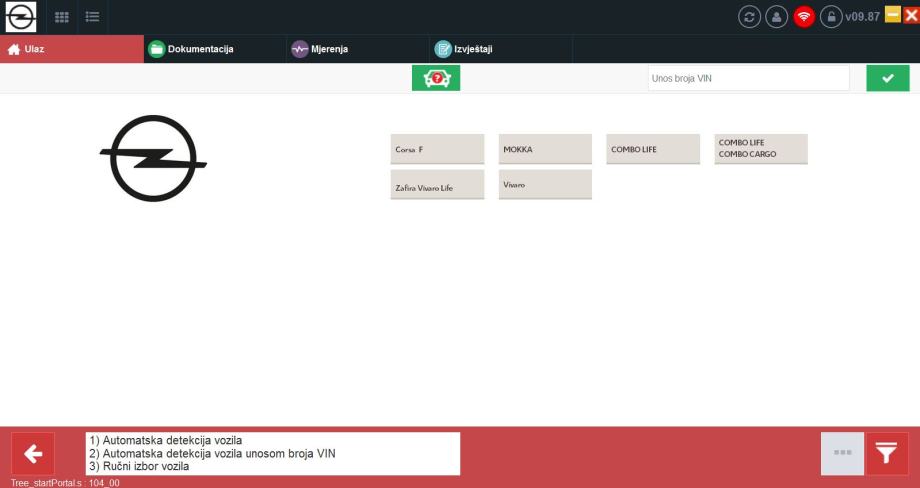Screen dimensions: 920x488
Task: Open the filter funnel button
Action: click(887, 453)
